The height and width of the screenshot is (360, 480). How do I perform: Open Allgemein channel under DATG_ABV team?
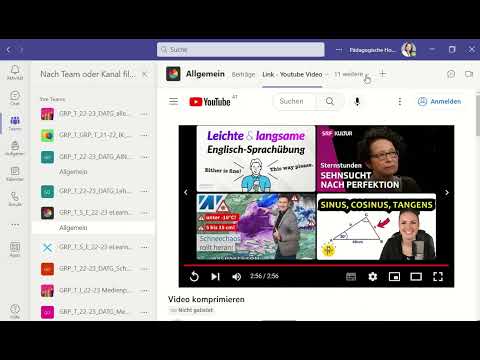click(73, 172)
